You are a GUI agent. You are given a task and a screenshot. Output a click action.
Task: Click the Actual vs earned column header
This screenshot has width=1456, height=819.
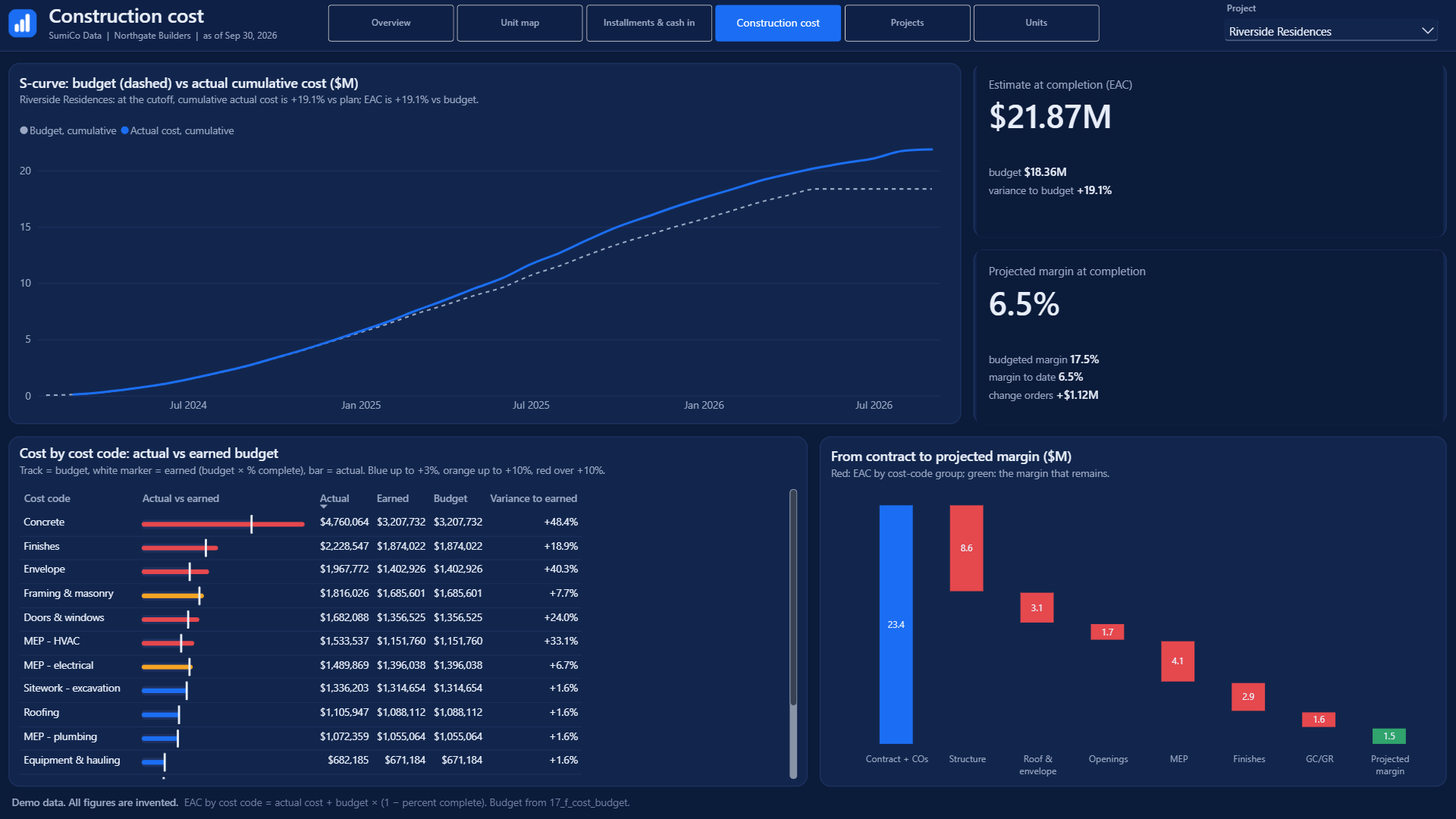click(180, 498)
